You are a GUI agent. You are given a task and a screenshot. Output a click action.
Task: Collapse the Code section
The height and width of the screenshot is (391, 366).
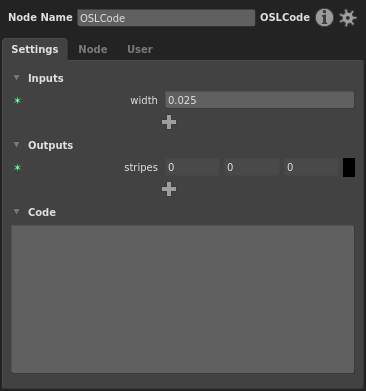pyautogui.click(x=16, y=212)
